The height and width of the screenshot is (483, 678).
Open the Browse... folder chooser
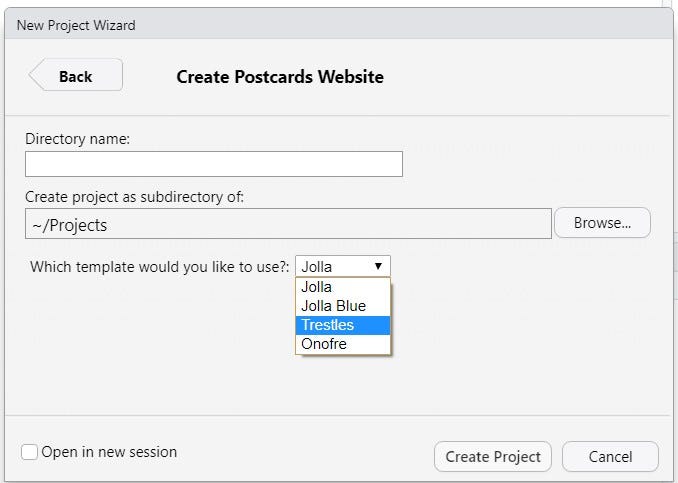click(x=602, y=223)
